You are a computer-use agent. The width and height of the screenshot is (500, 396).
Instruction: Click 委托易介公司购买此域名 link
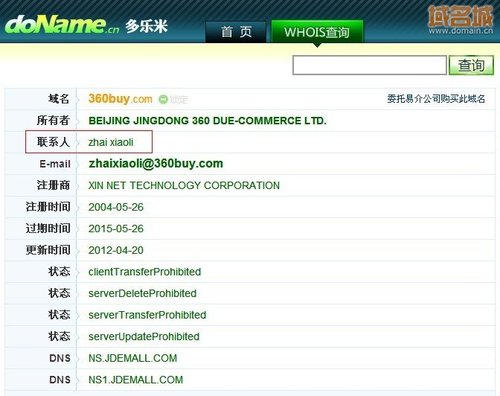click(436, 99)
